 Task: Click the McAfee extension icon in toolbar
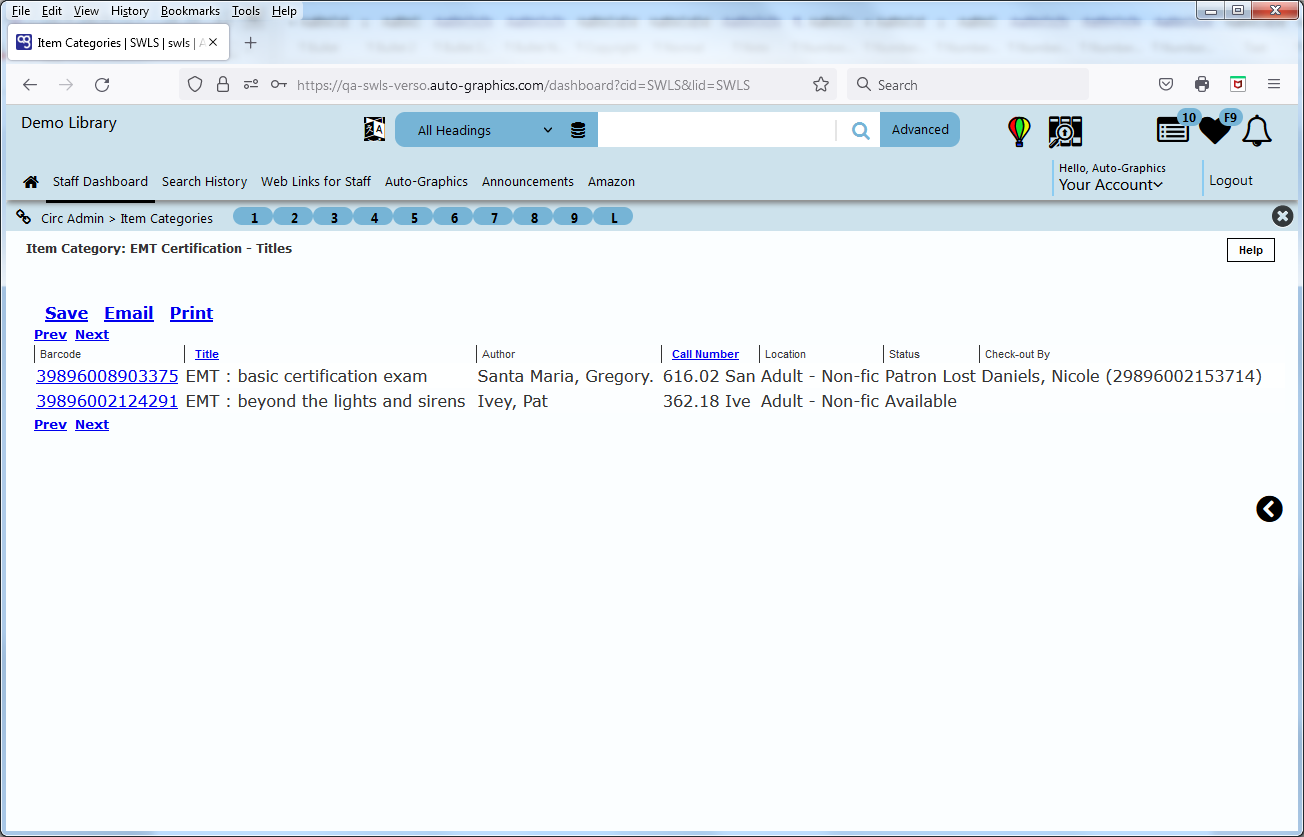(x=1238, y=85)
